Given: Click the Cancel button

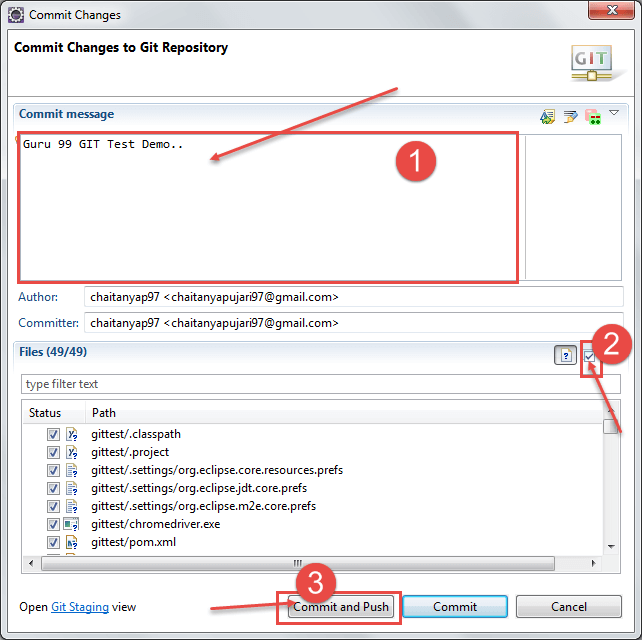Looking at the screenshot, I should pyautogui.click(x=569, y=607).
